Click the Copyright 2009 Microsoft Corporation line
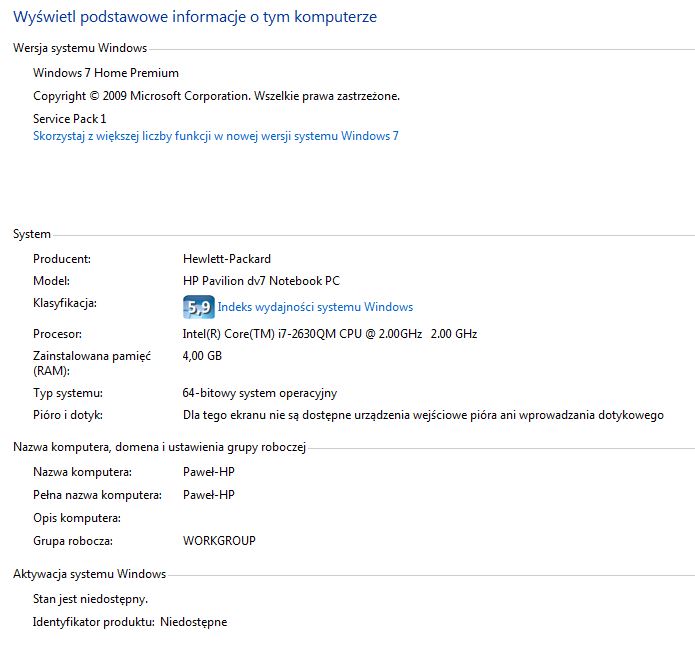 point(216,96)
